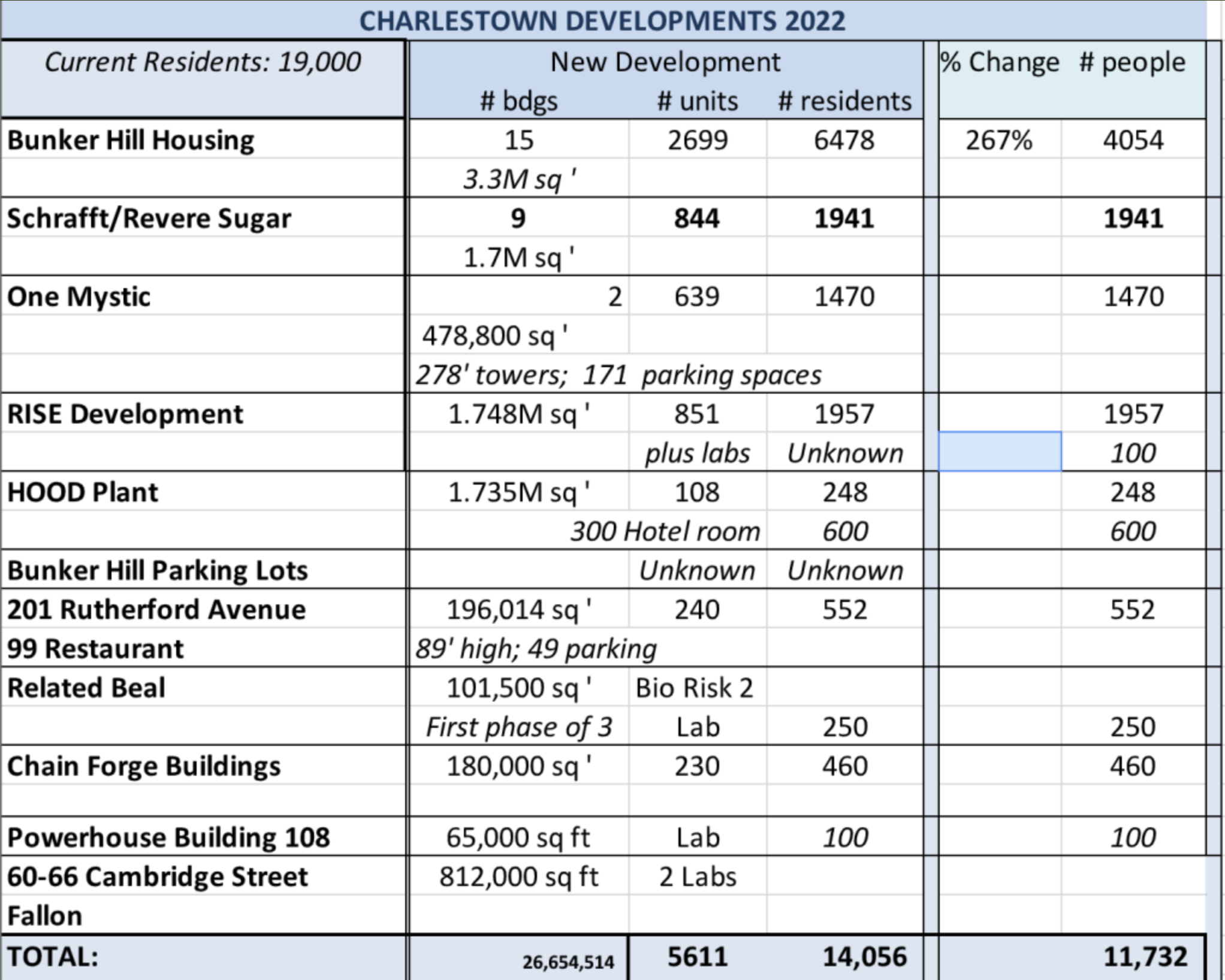
Task: Select the # units column header
Action: point(697,101)
